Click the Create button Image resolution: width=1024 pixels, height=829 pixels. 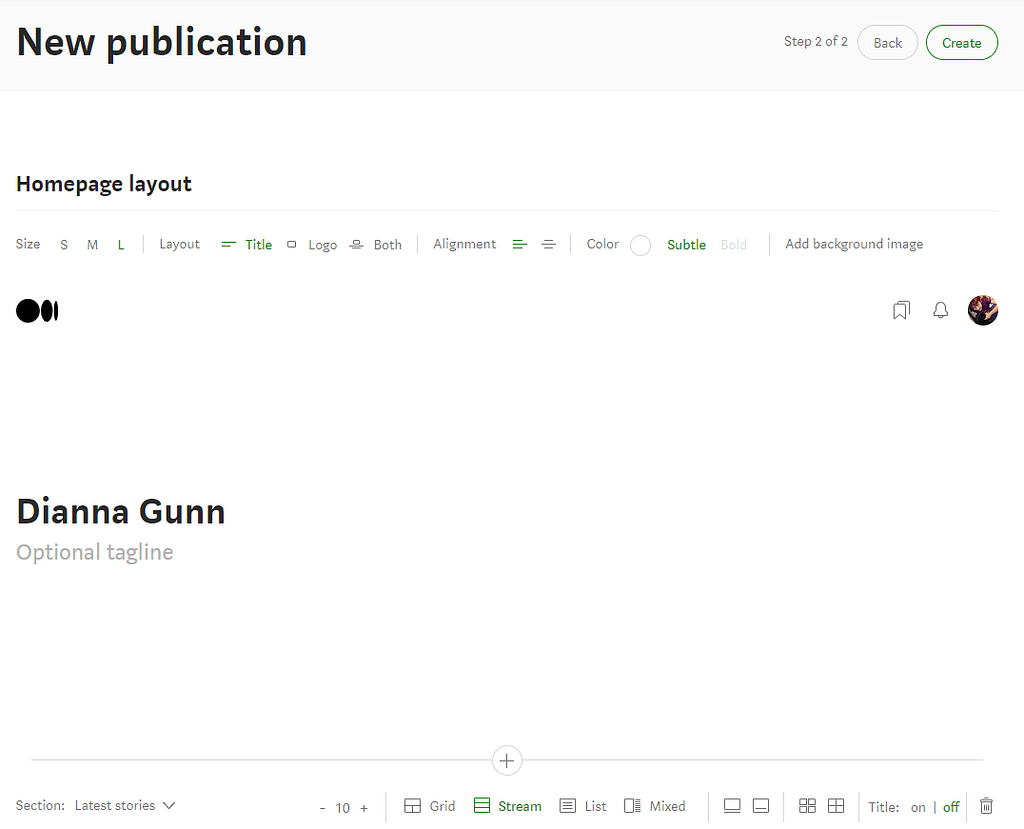click(961, 42)
